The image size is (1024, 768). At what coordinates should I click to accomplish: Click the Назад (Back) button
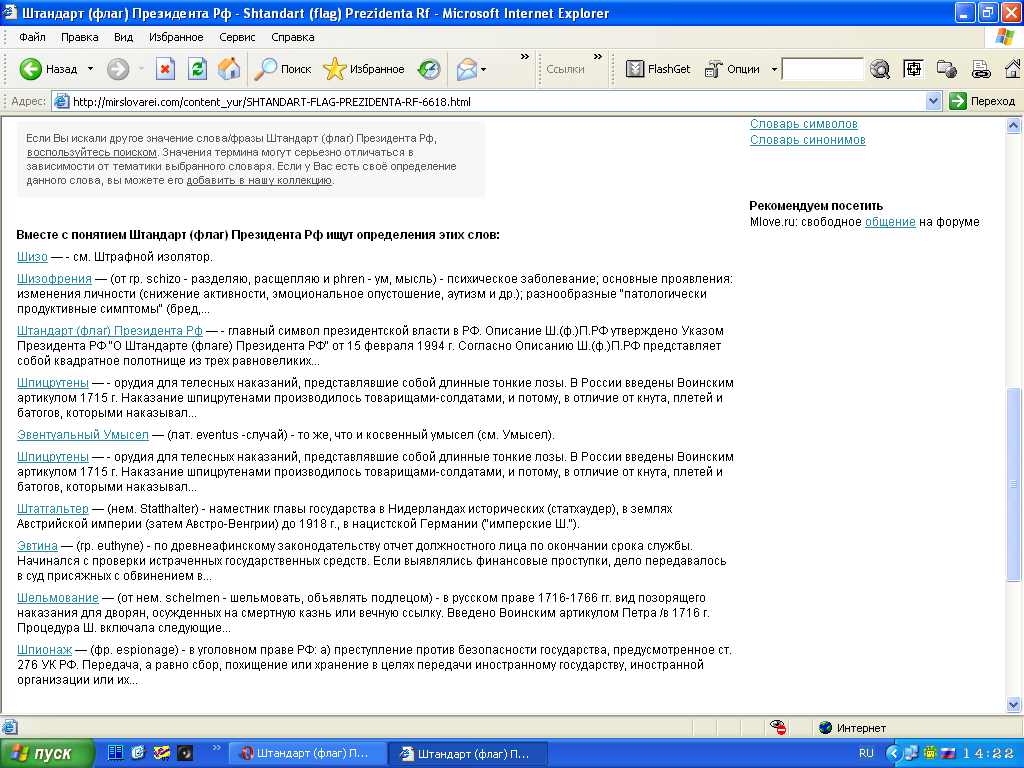tap(48, 69)
